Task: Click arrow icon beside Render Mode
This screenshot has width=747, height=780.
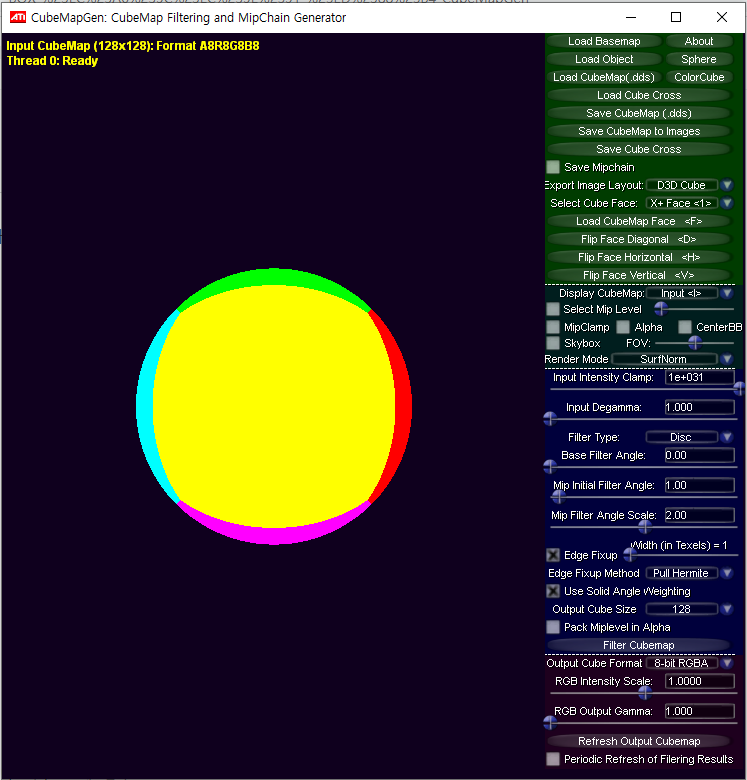Action: tap(727, 359)
